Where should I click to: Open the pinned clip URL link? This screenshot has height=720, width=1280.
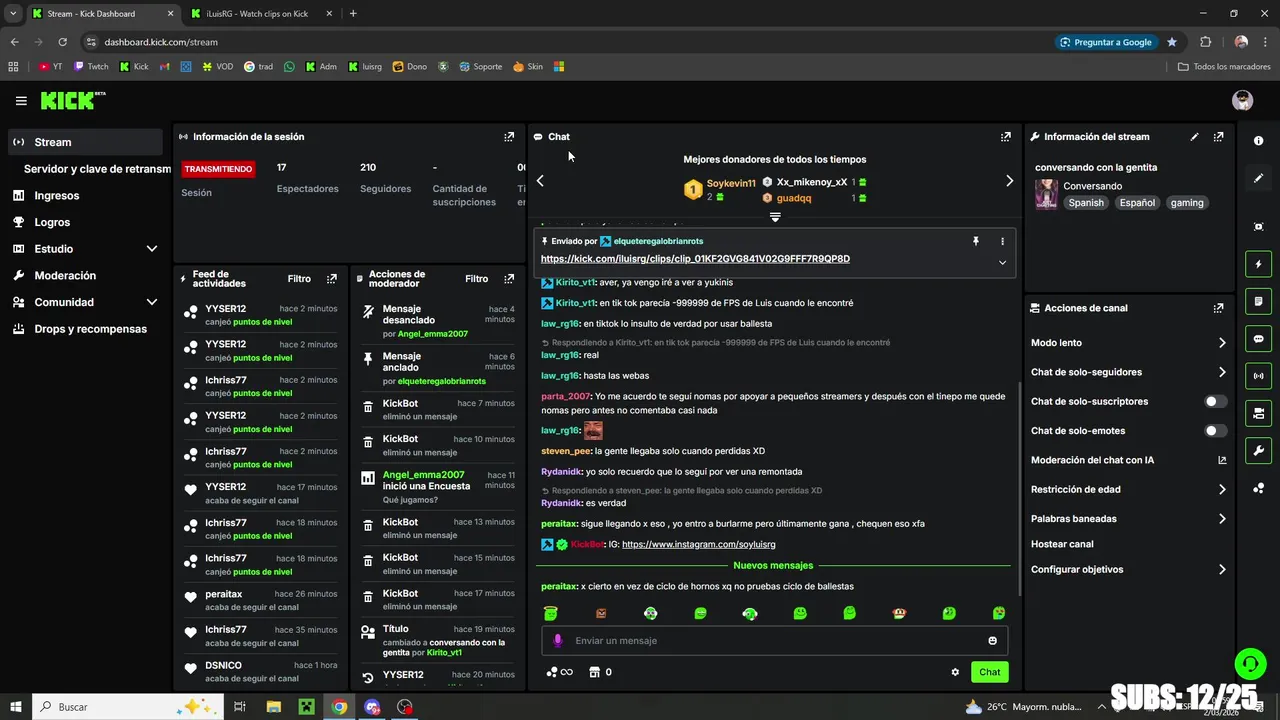695,259
